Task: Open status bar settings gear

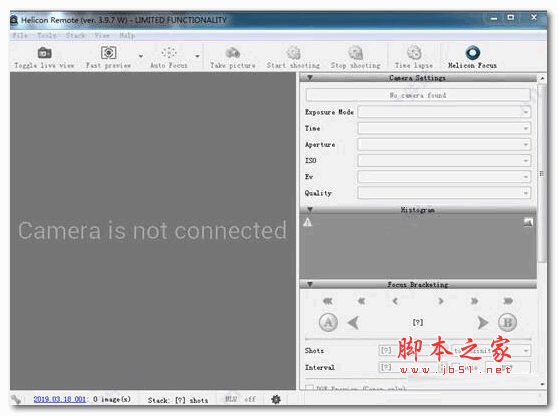Action: 275,399
